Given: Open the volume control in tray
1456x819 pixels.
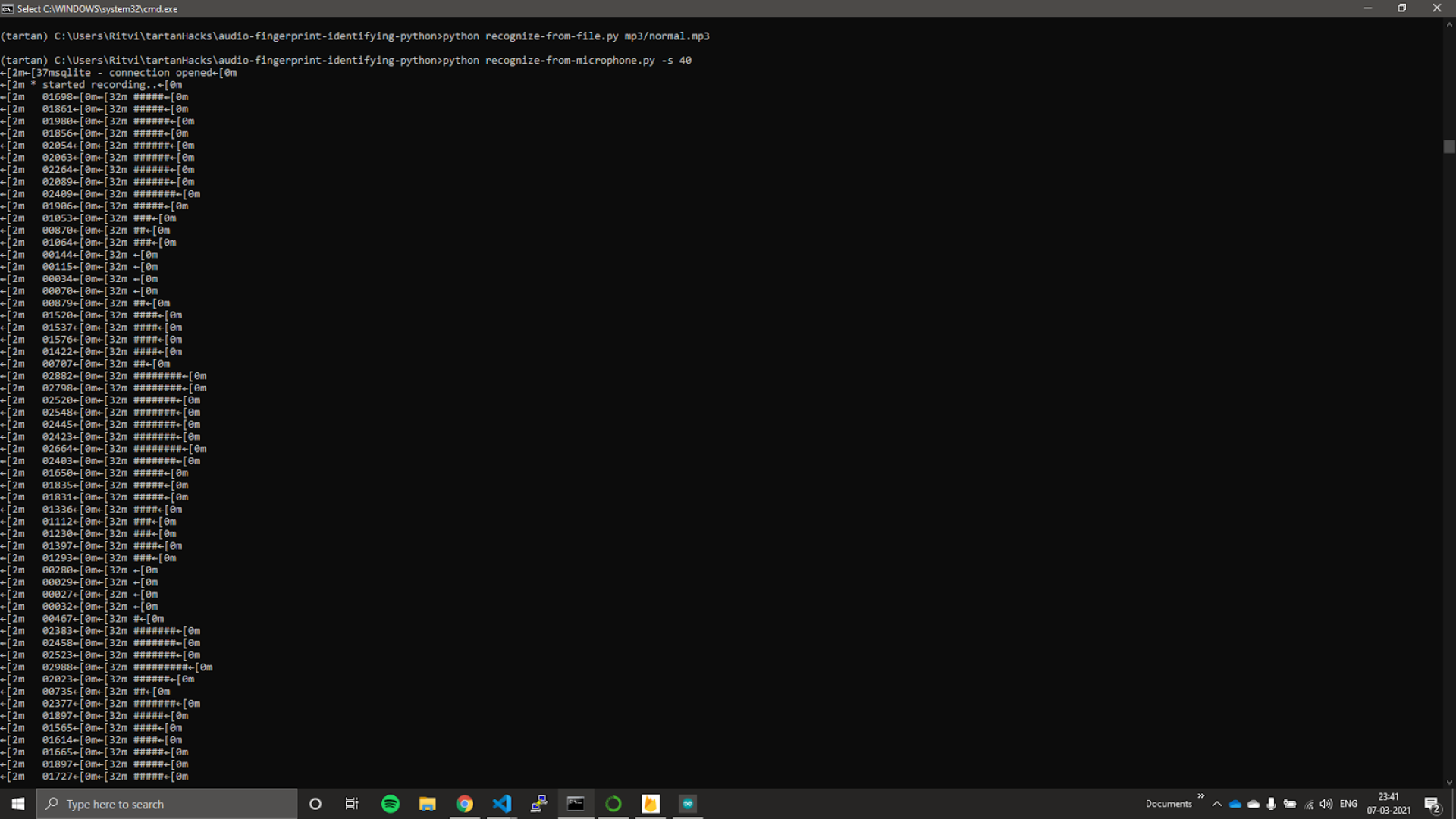Looking at the screenshot, I should coord(1326,804).
